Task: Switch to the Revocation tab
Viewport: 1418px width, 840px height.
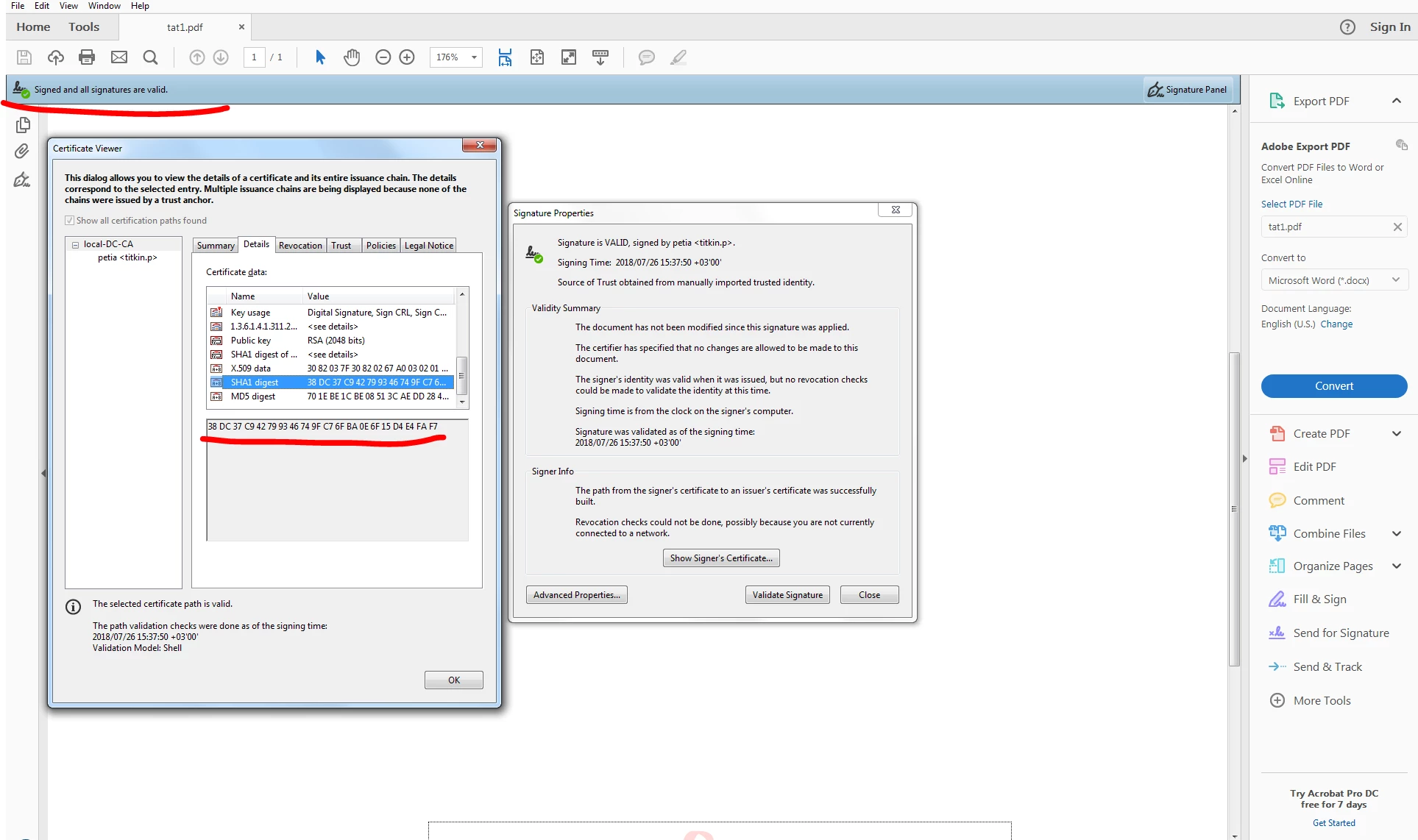Action: pos(300,246)
